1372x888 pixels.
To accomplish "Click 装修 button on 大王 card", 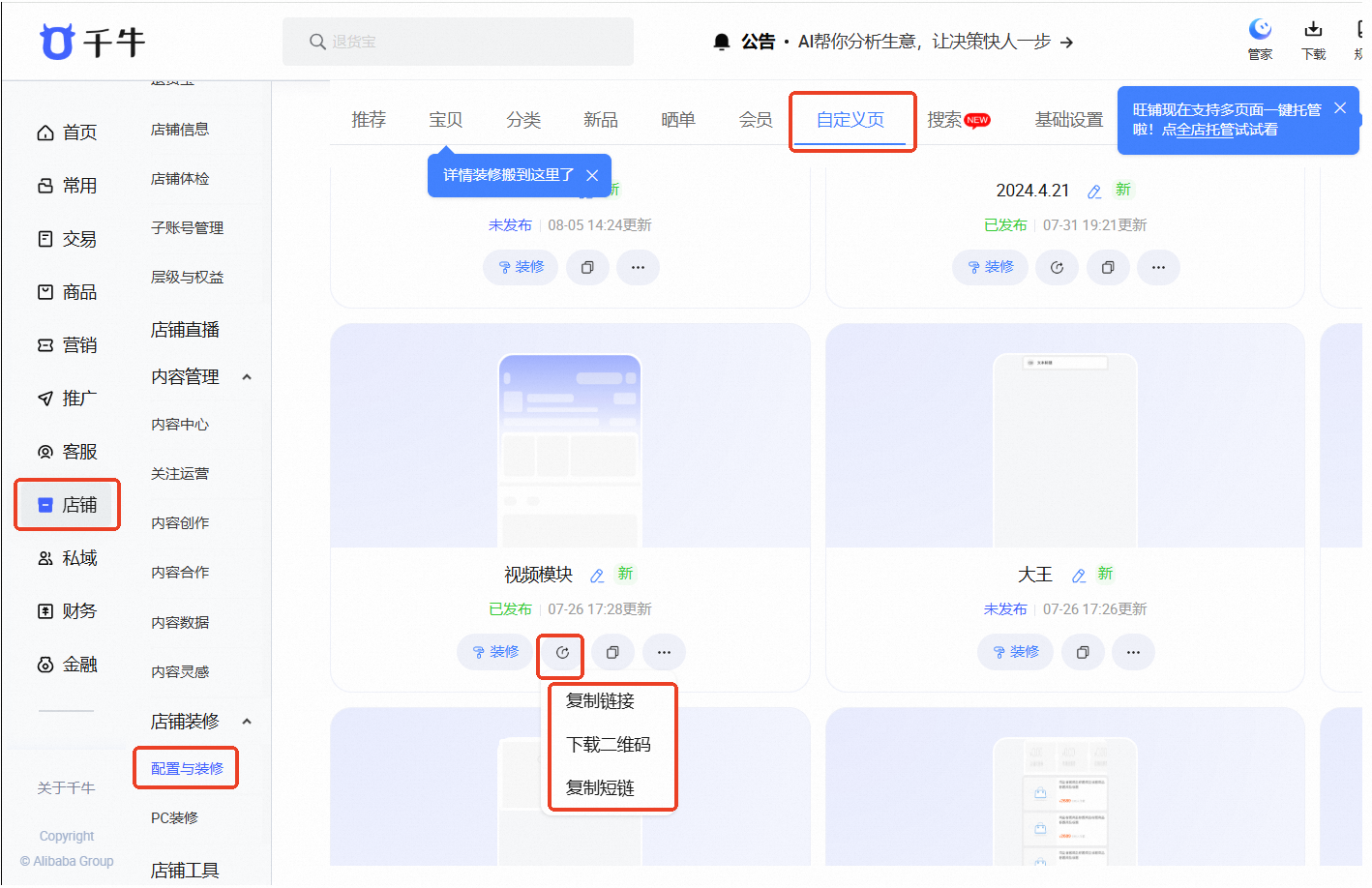I will pyautogui.click(x=1015, y=653).
